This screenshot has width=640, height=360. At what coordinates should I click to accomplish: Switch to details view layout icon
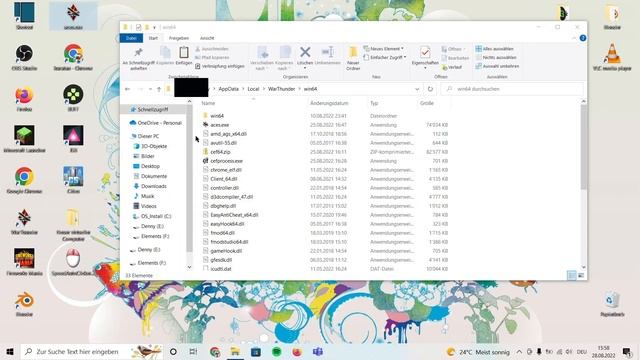pyautogui.click(x=572, y=276)
